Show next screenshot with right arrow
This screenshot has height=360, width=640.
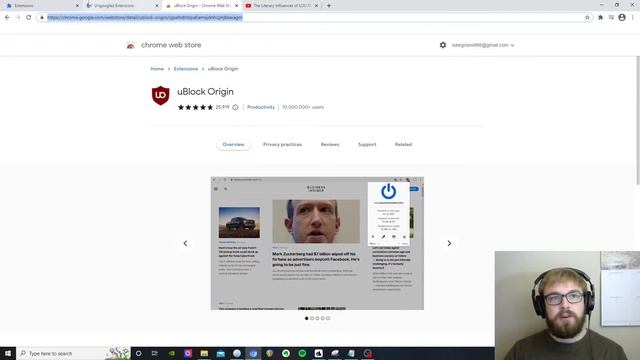[449, 243]
